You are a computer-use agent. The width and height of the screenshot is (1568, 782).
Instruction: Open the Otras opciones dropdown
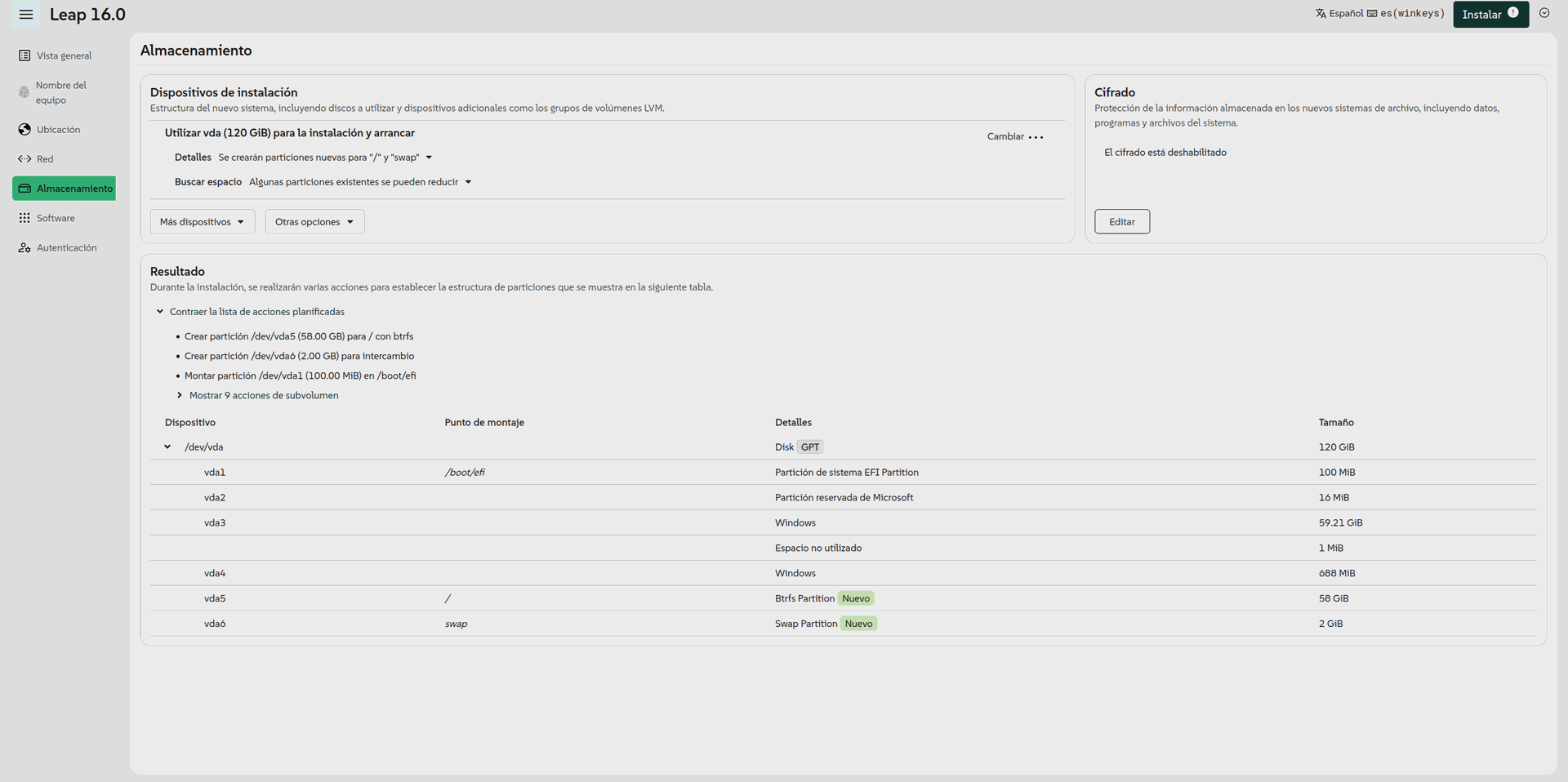[314, 222]
